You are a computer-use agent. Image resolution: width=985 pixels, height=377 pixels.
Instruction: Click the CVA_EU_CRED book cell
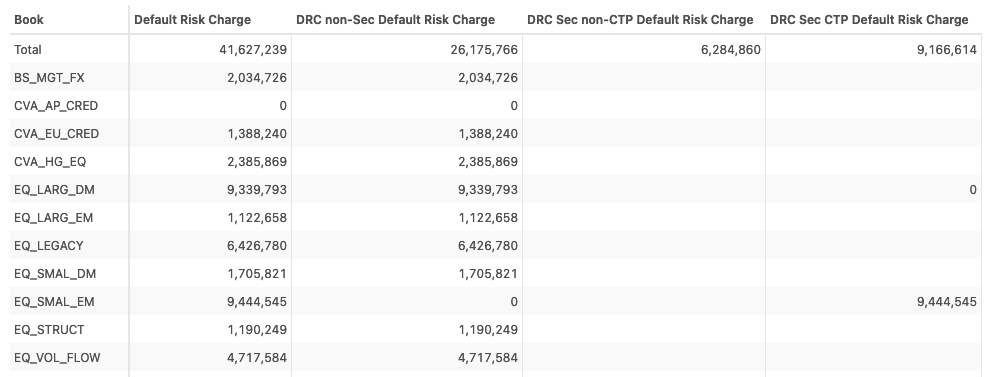click(x=57, y=134)
